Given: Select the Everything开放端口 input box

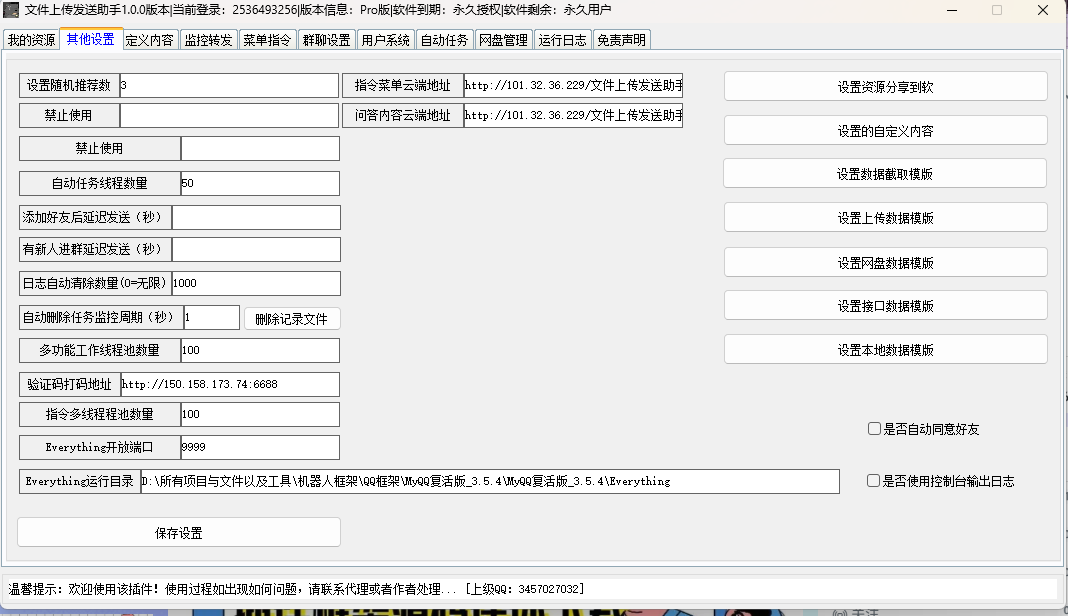Looking at the screenshot, I should [x=259, y=447].
